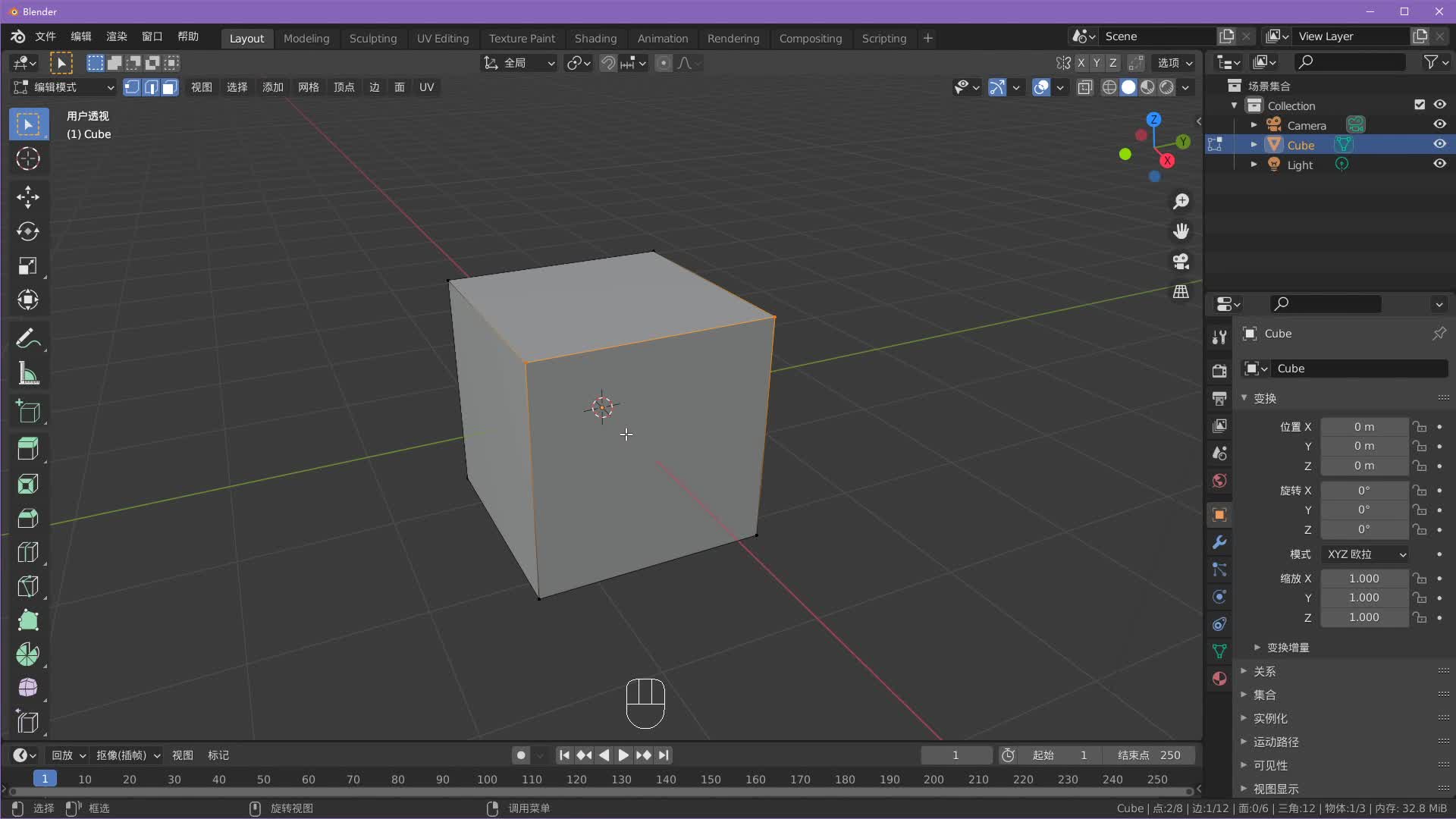The height and width of the screenshot is (819, 1456).
Task: Select the Bevel tool
Action: [x=28, y=518]
